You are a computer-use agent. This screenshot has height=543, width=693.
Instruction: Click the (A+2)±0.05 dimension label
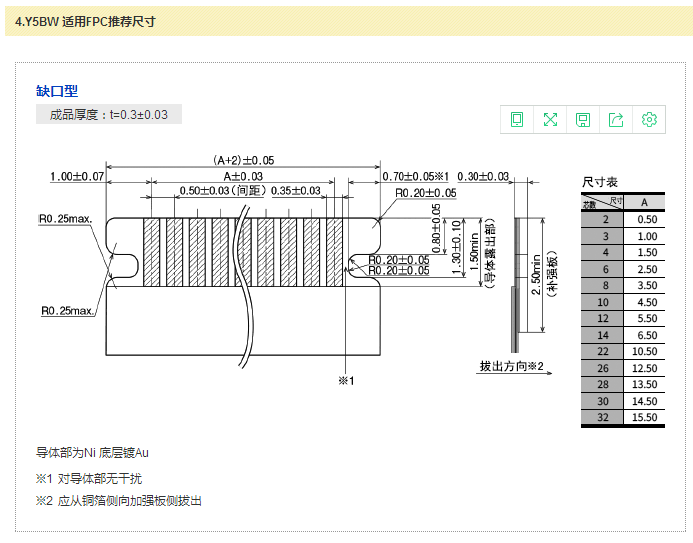pyautogui.click(x=243, y=160)
